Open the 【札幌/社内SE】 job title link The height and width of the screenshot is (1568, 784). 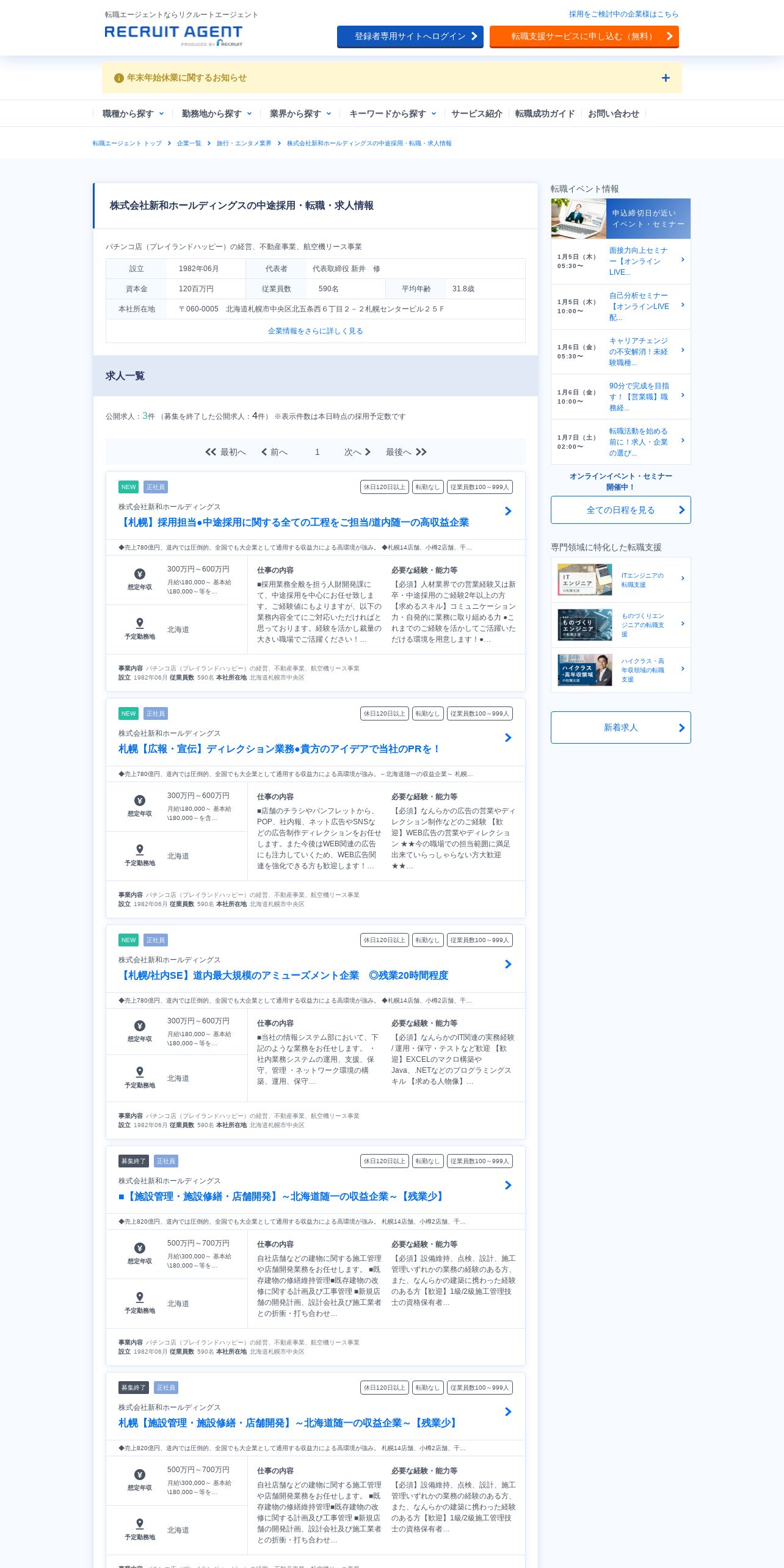283,975
